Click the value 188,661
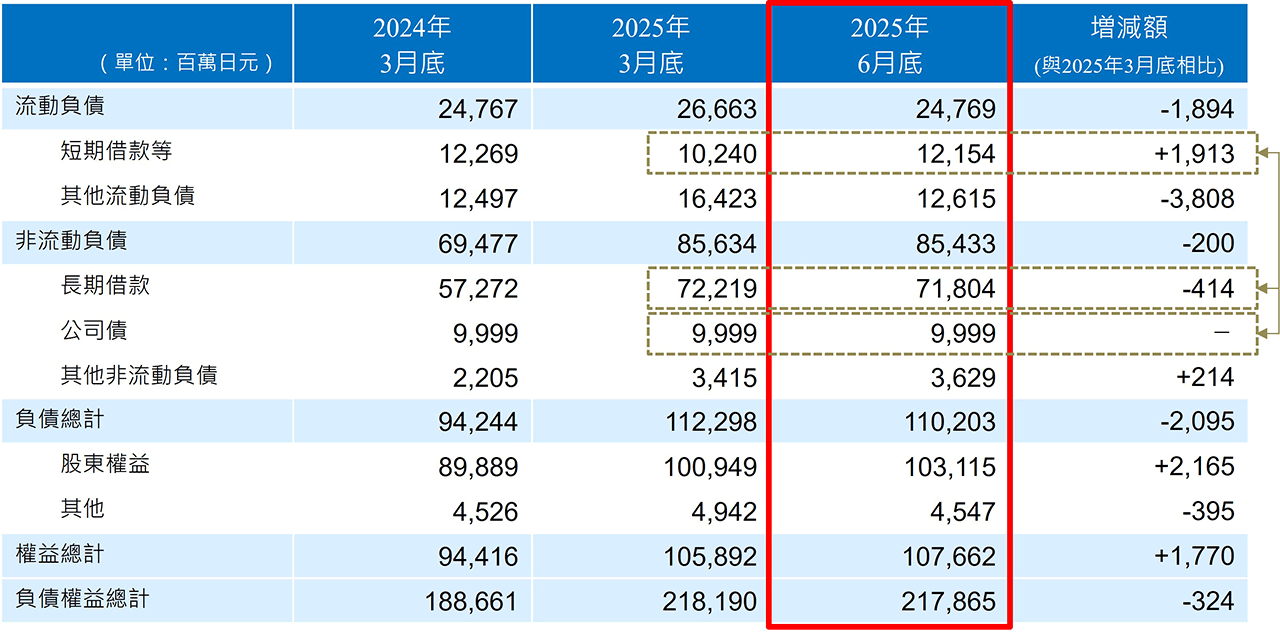Viewport: 1280px width, 633px height. (472, 602)
